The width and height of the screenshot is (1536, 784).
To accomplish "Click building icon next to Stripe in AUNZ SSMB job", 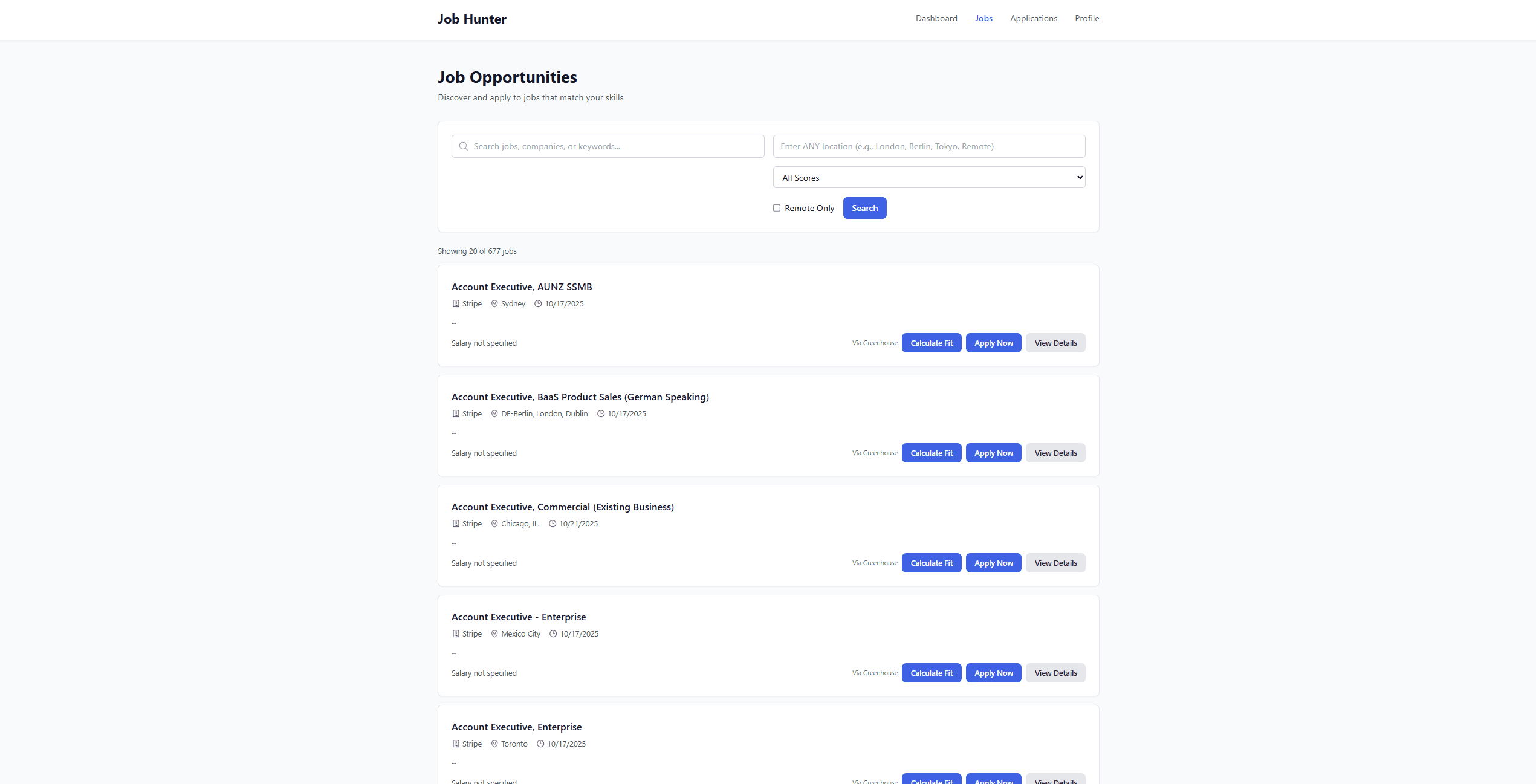I will [x=456, y=304].
